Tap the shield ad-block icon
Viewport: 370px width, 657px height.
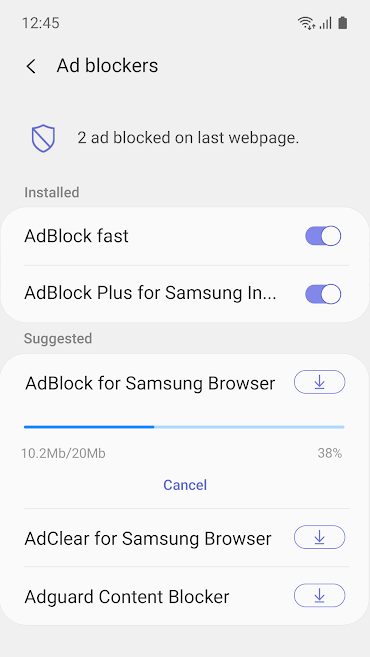tap(43, 138)
